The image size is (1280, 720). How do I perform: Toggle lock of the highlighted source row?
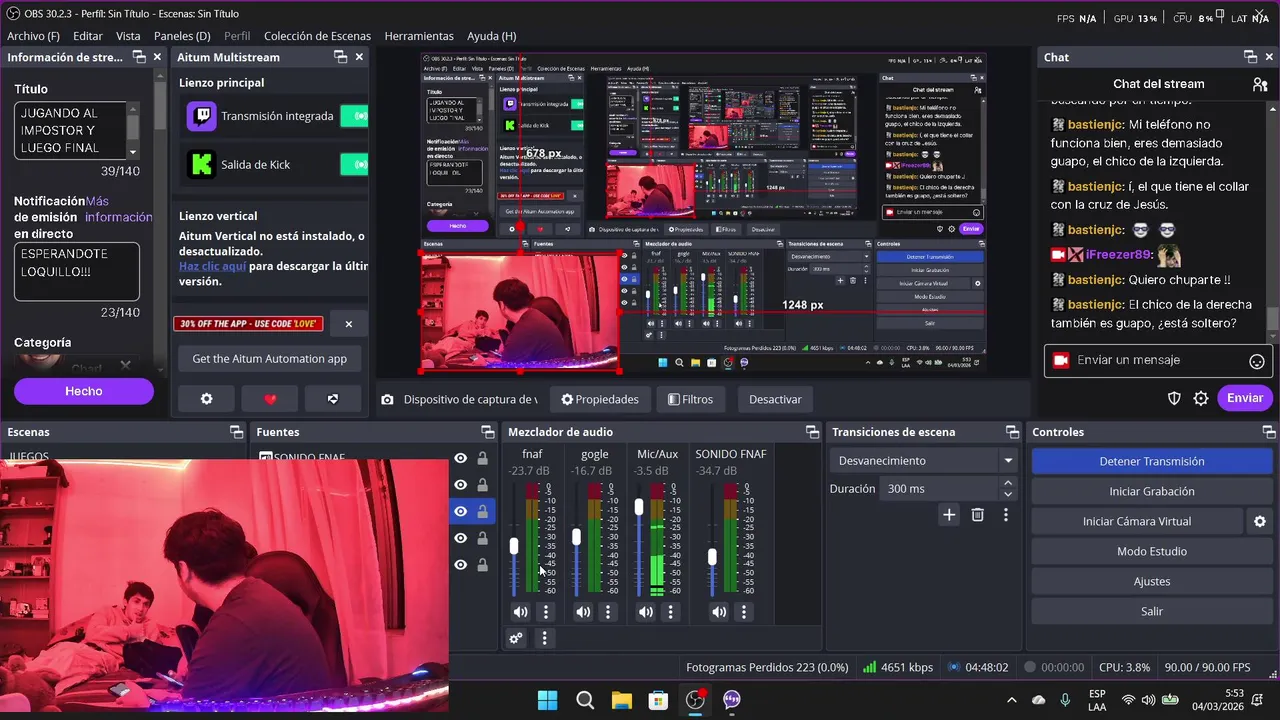[482, 511]
